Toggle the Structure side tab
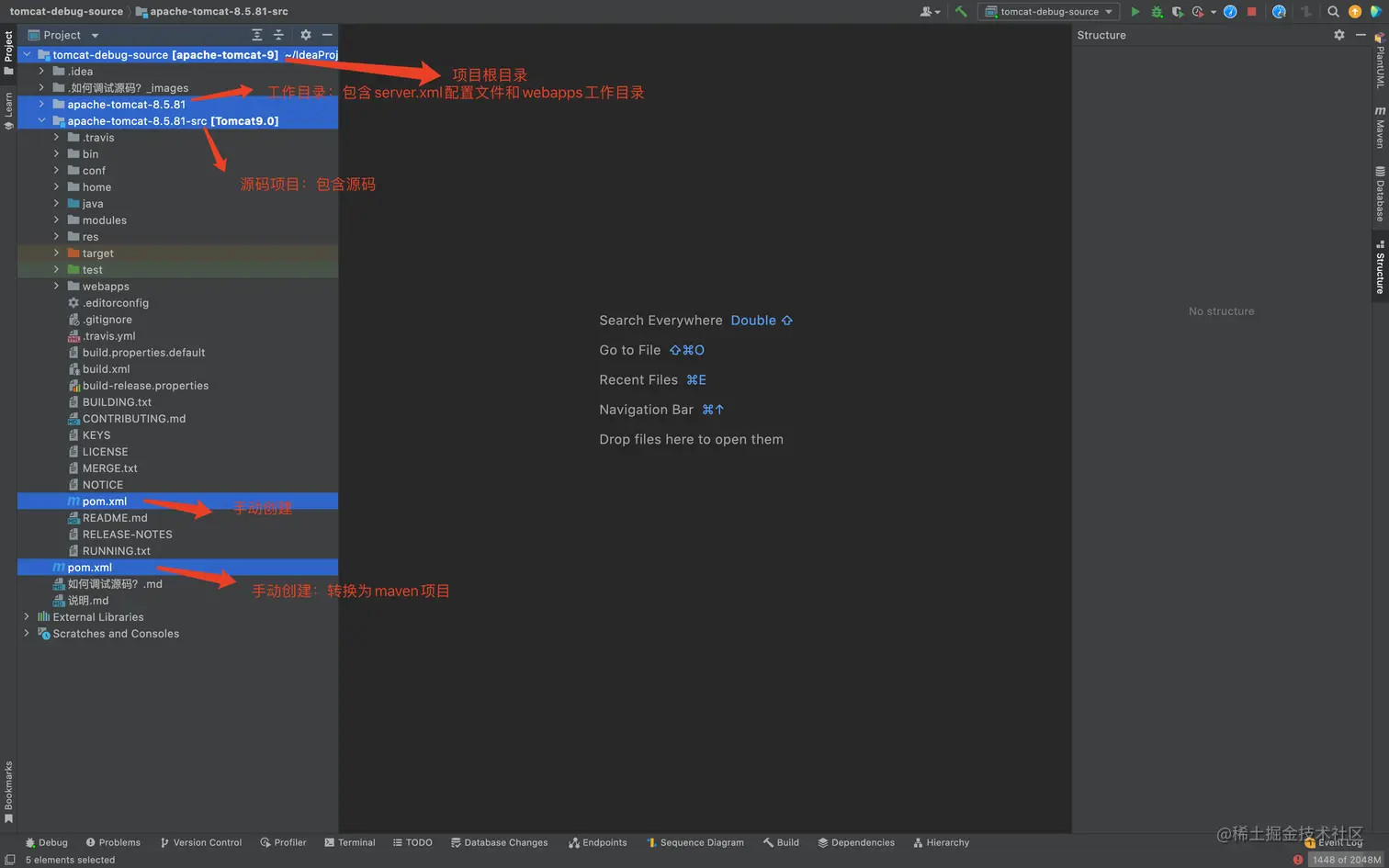Screen dimensions: 1389x868 [x=1380, y=267]
